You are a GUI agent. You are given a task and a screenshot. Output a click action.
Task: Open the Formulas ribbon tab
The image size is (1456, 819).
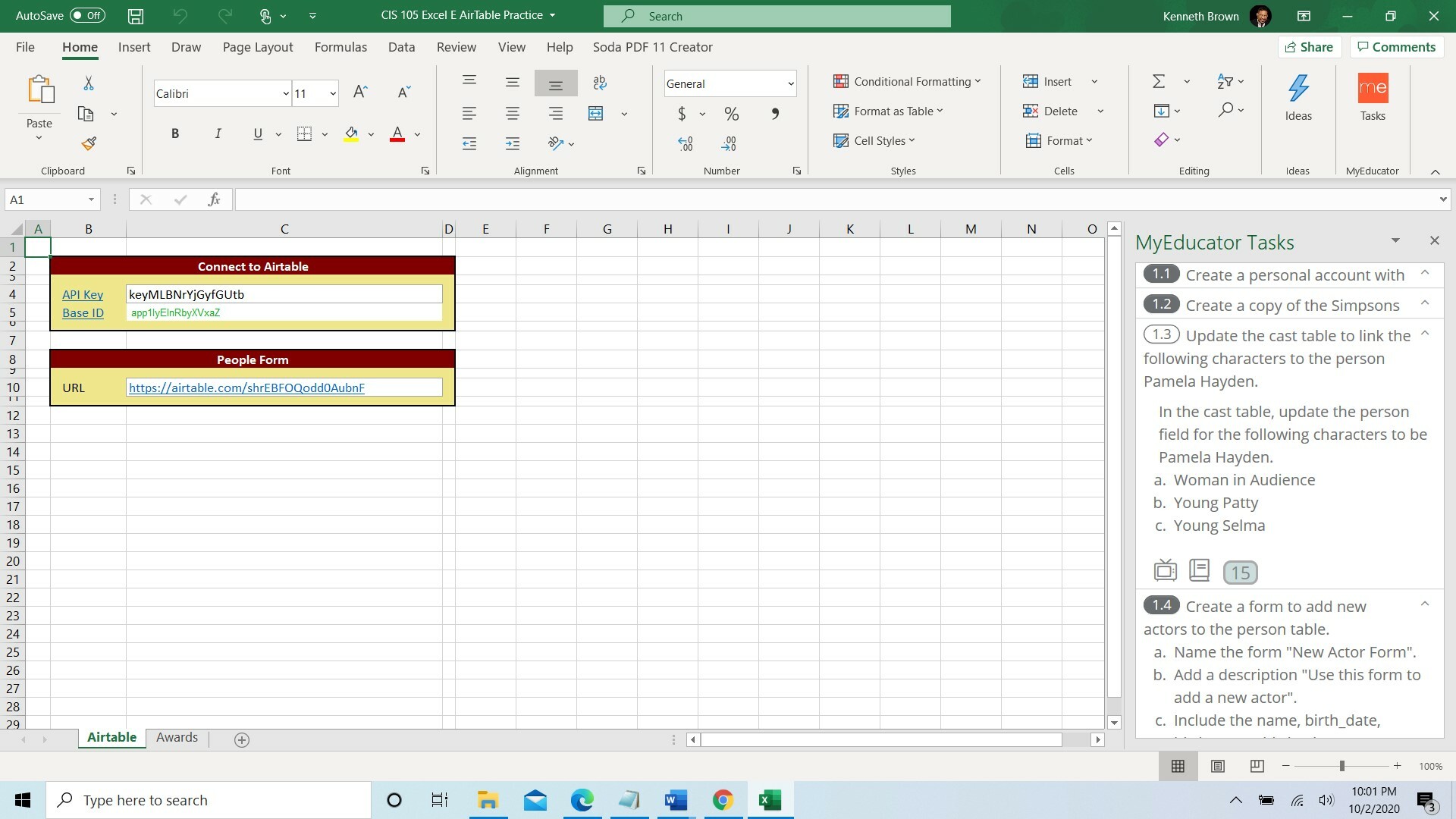[x=340, y=47]
